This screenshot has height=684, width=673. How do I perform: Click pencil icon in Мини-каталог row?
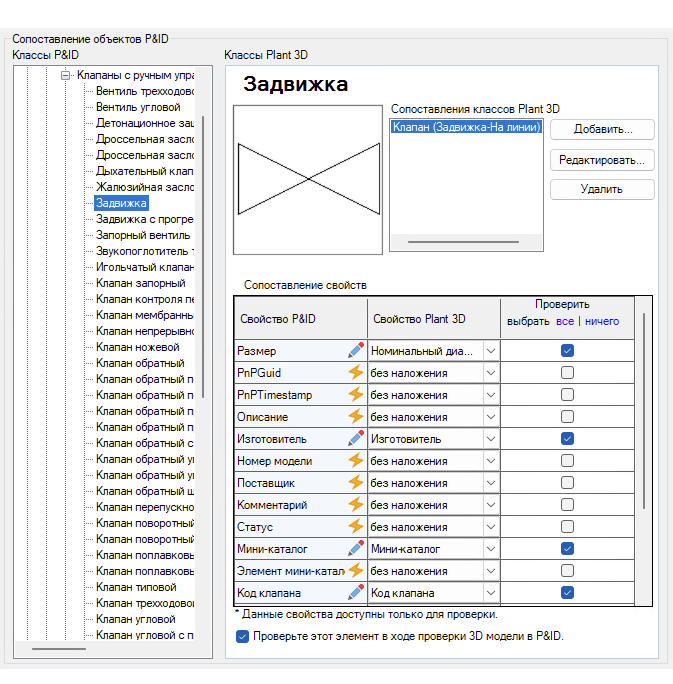click(x=356, y=549)
